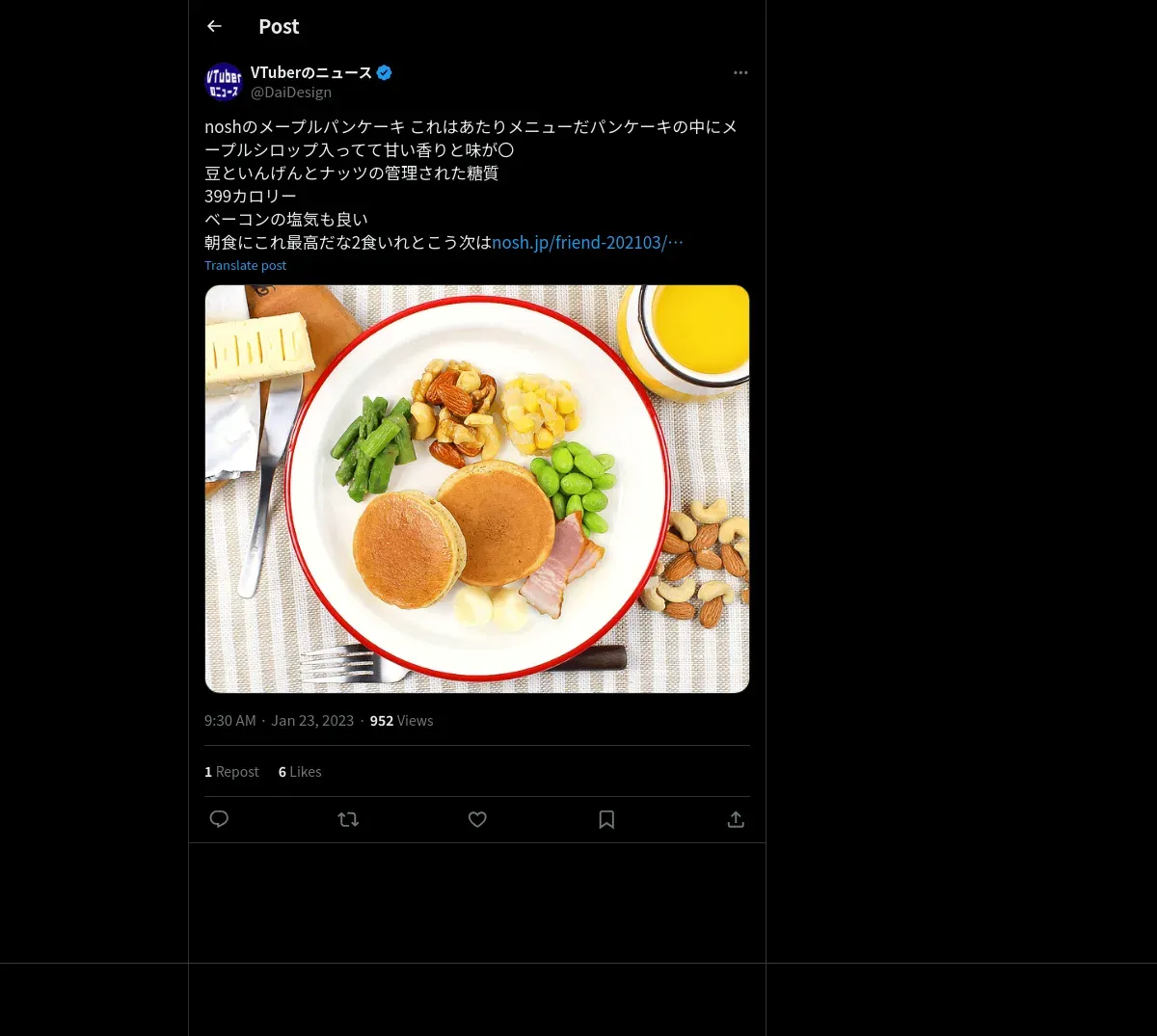Share the post via upload icon
The height and width of the screenshot is (1036, 1157).
(736, 819)
